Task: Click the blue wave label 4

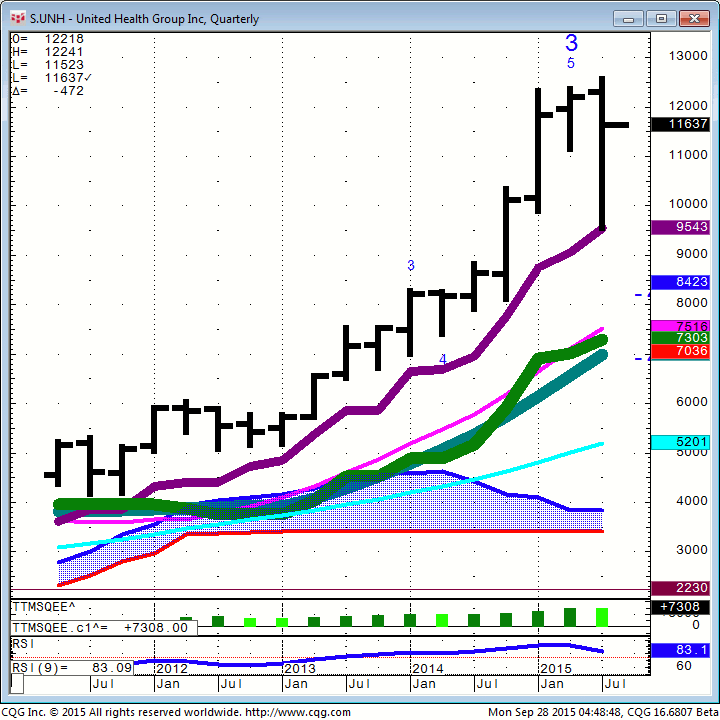Action: (443, 360)
